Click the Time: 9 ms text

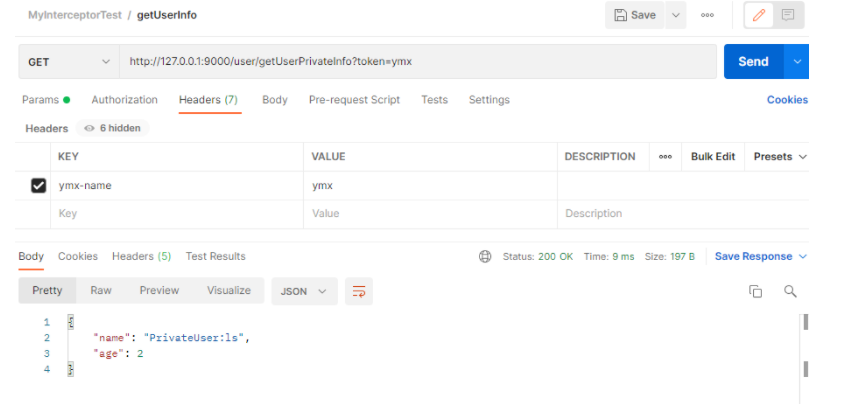609,257
